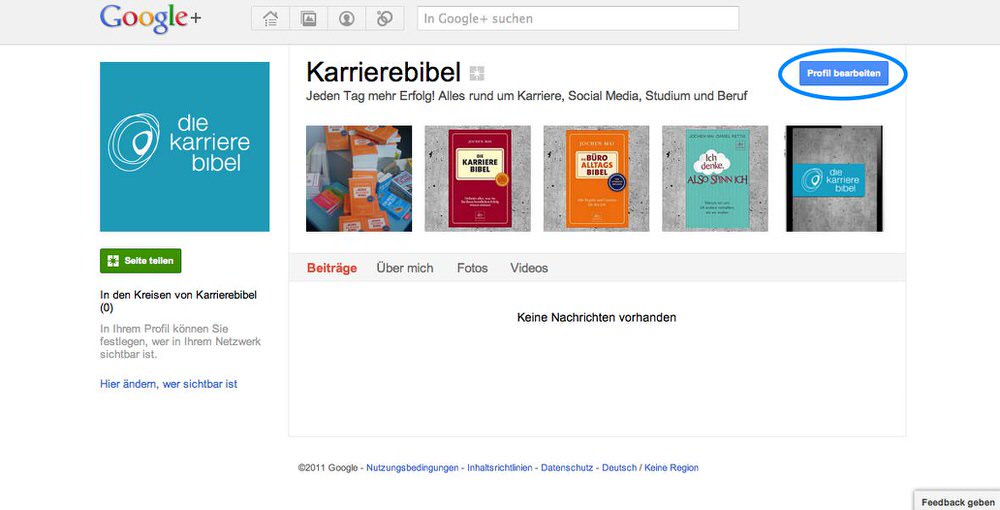Open the stacked orange books photo thumbnail

pyautogui.click(x=359, y=178)
